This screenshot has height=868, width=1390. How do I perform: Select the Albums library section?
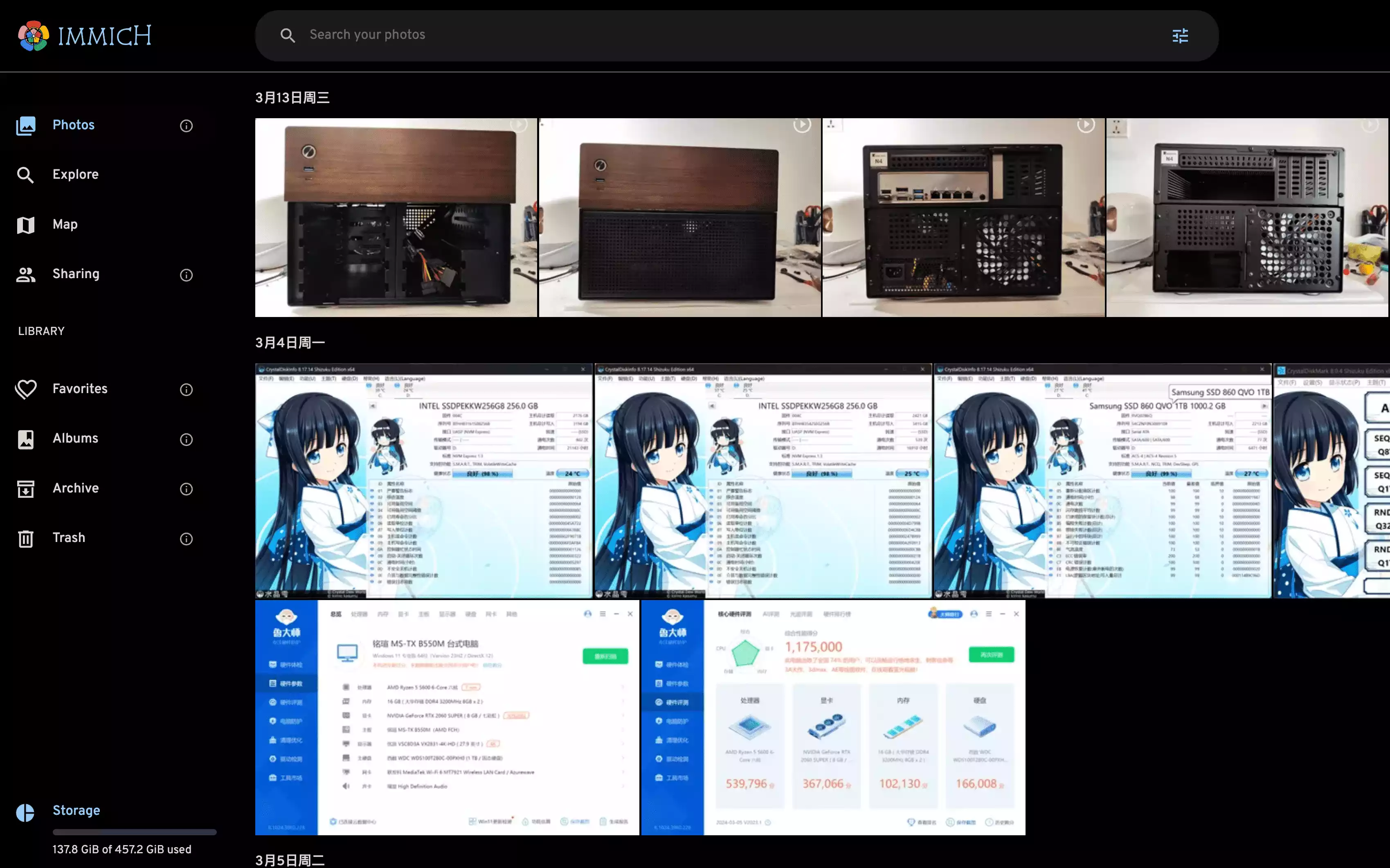(x=75, y=438)
